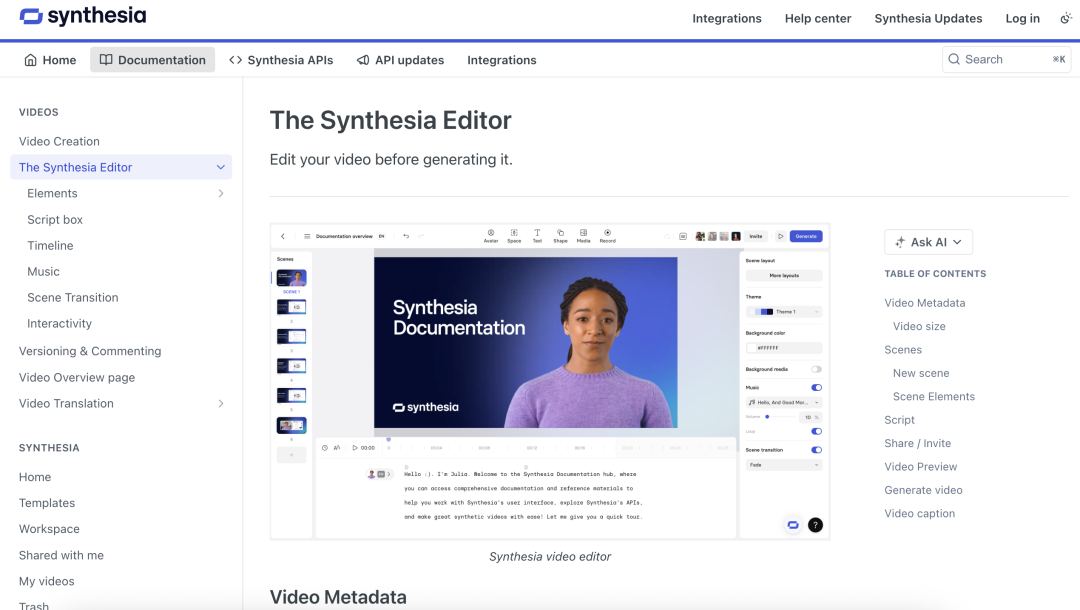
Task: Click music note icon in track selector
Action: point(752,402)
